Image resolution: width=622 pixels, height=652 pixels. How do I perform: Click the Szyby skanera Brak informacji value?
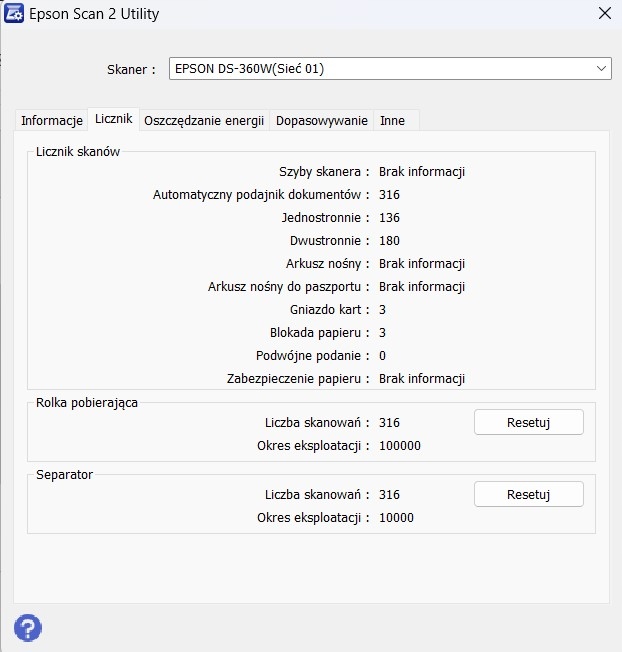[x=422, y=172]
